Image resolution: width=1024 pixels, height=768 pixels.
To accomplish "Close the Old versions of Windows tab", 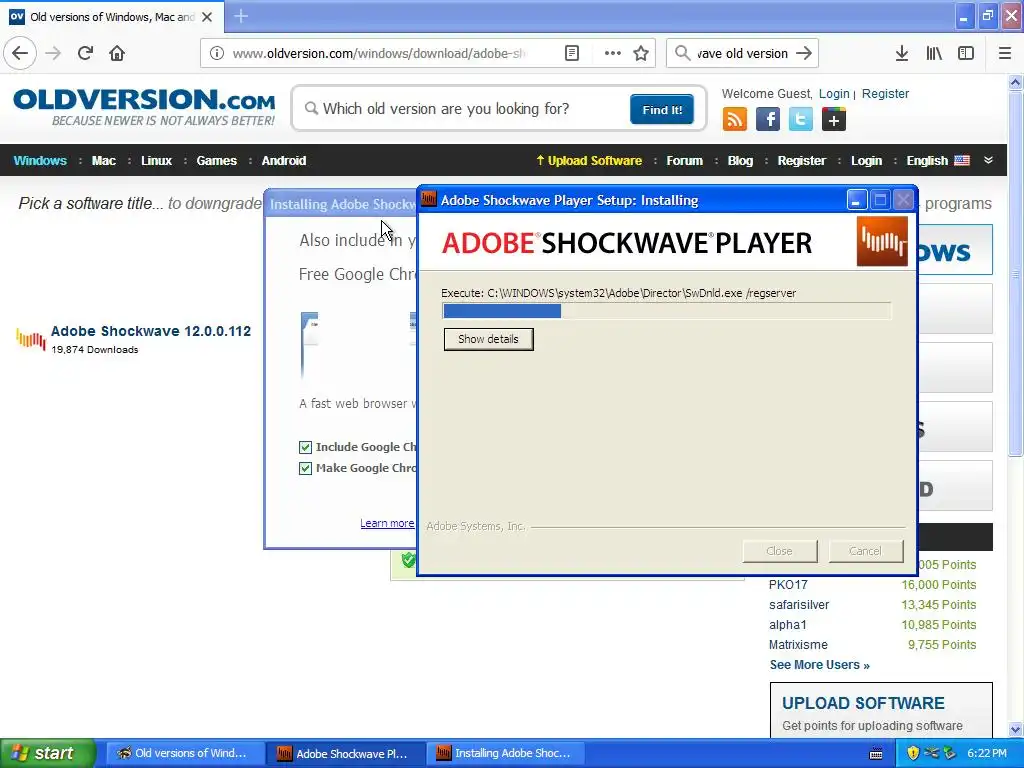I will [x=207, y=17].
